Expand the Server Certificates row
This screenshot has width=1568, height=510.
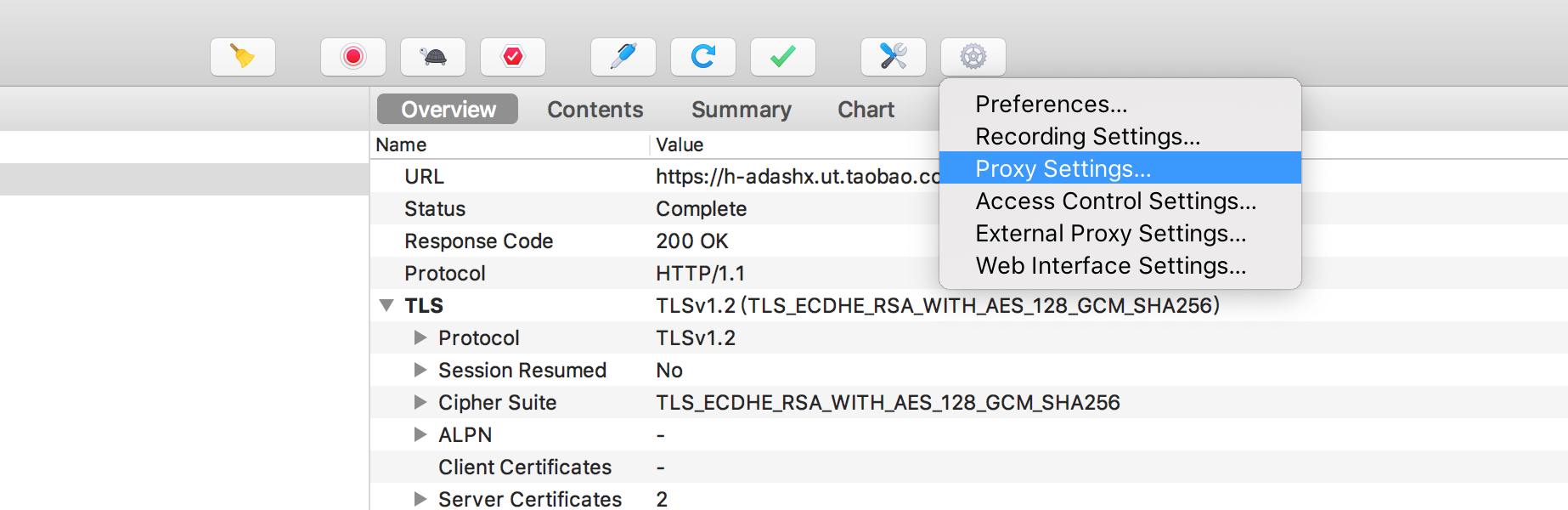click(420, 499)
